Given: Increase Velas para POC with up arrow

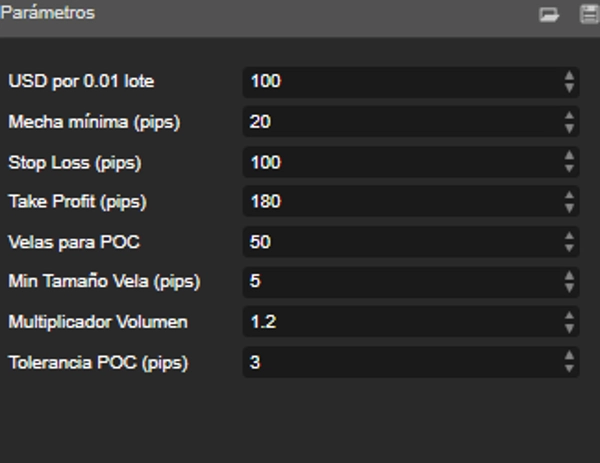Looking at the screenshot, I should pos(569,236).
